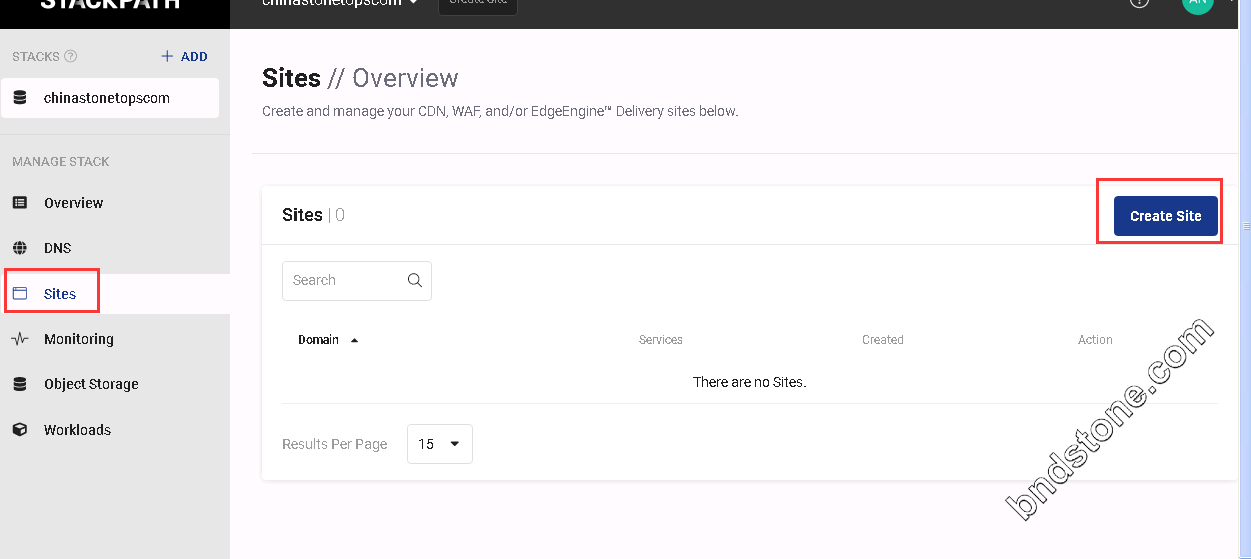Click the header help icon
Viewport: 1251px width, 559px height.
pyautogui.click(x=1138, y=3)
